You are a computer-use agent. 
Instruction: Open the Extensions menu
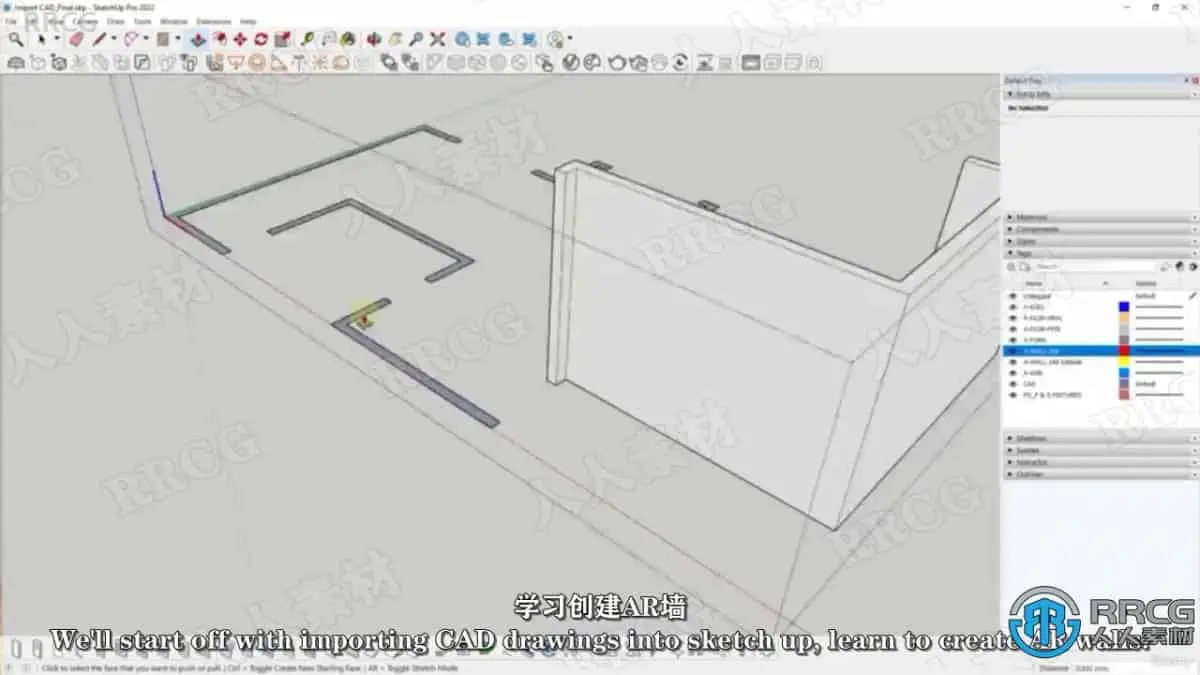click(x=215, y=21)
